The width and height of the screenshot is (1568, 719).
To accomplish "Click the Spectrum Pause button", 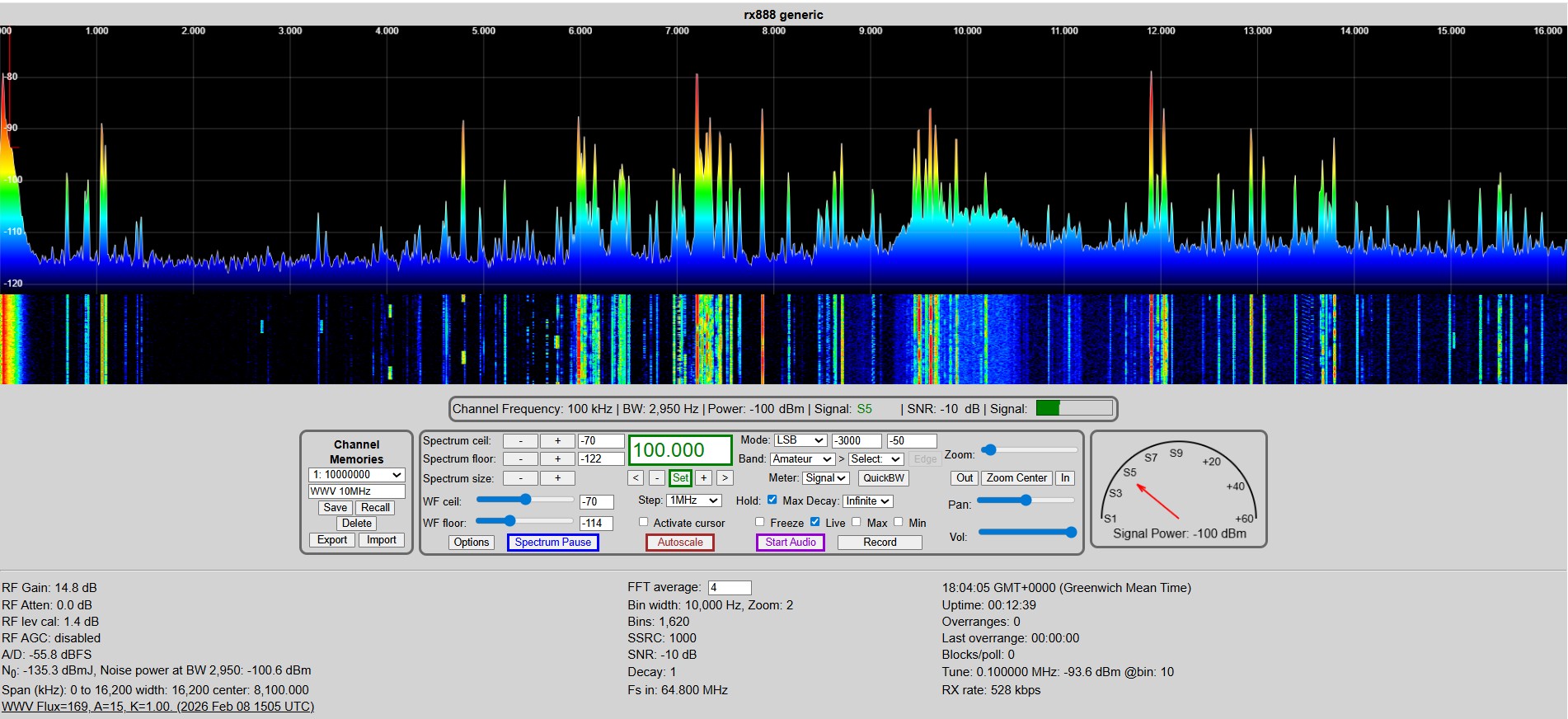I will click(552, 543).
